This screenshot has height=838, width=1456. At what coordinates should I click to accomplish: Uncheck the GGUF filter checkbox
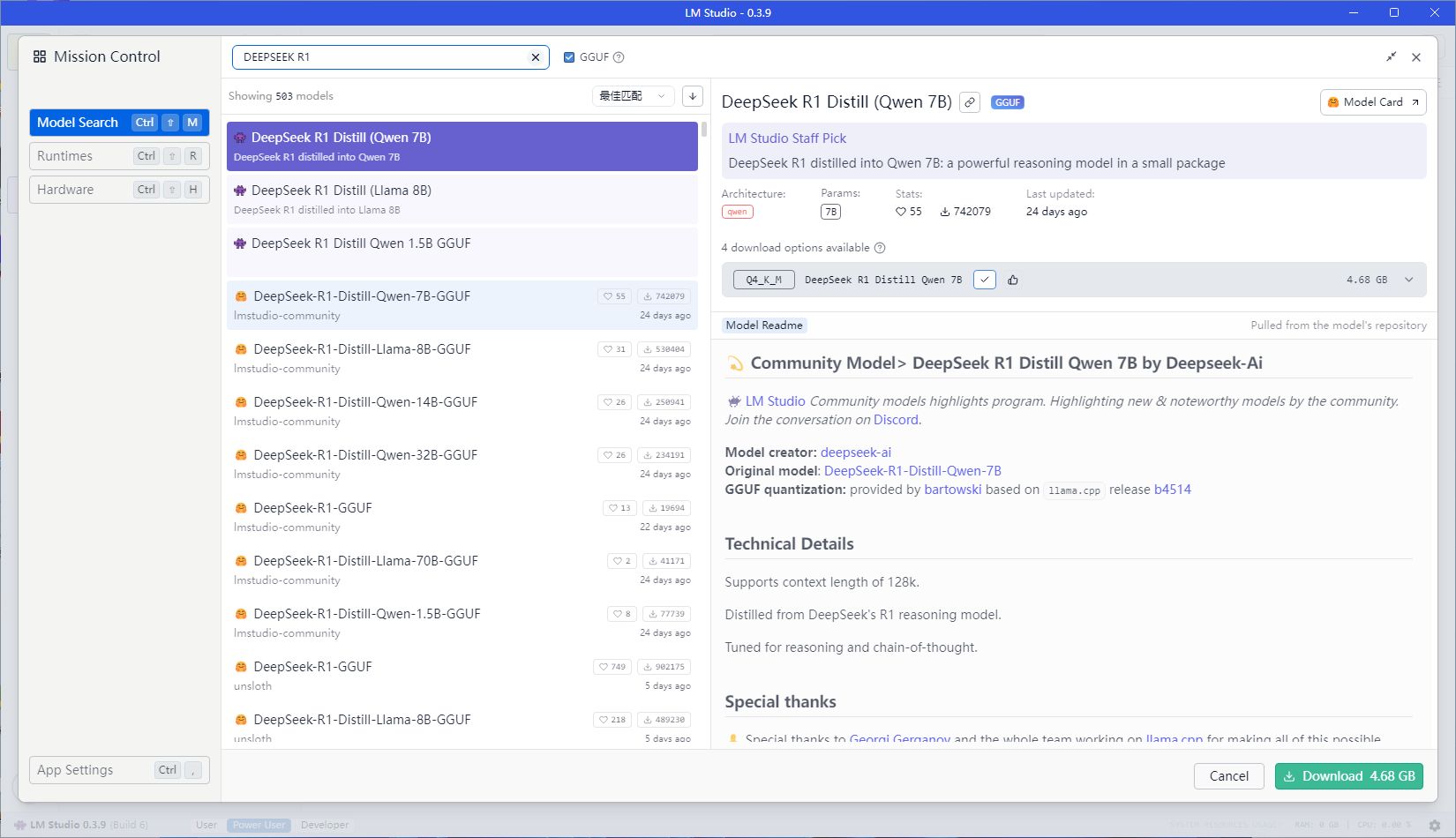pyautogui.click(x=569, y=57)
